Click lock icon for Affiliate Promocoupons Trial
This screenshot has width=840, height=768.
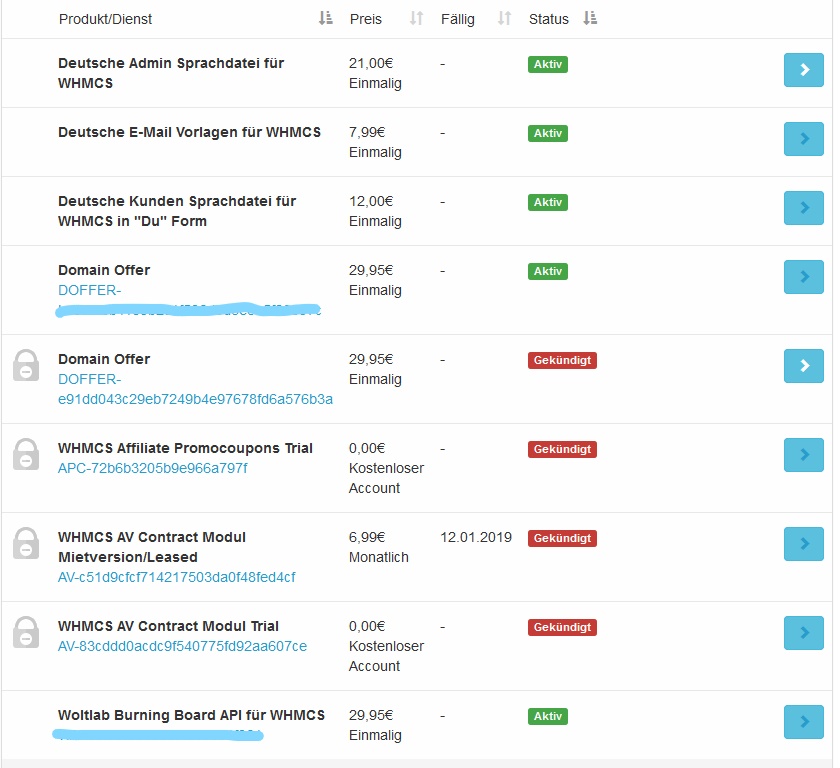[x=26, y=454]
